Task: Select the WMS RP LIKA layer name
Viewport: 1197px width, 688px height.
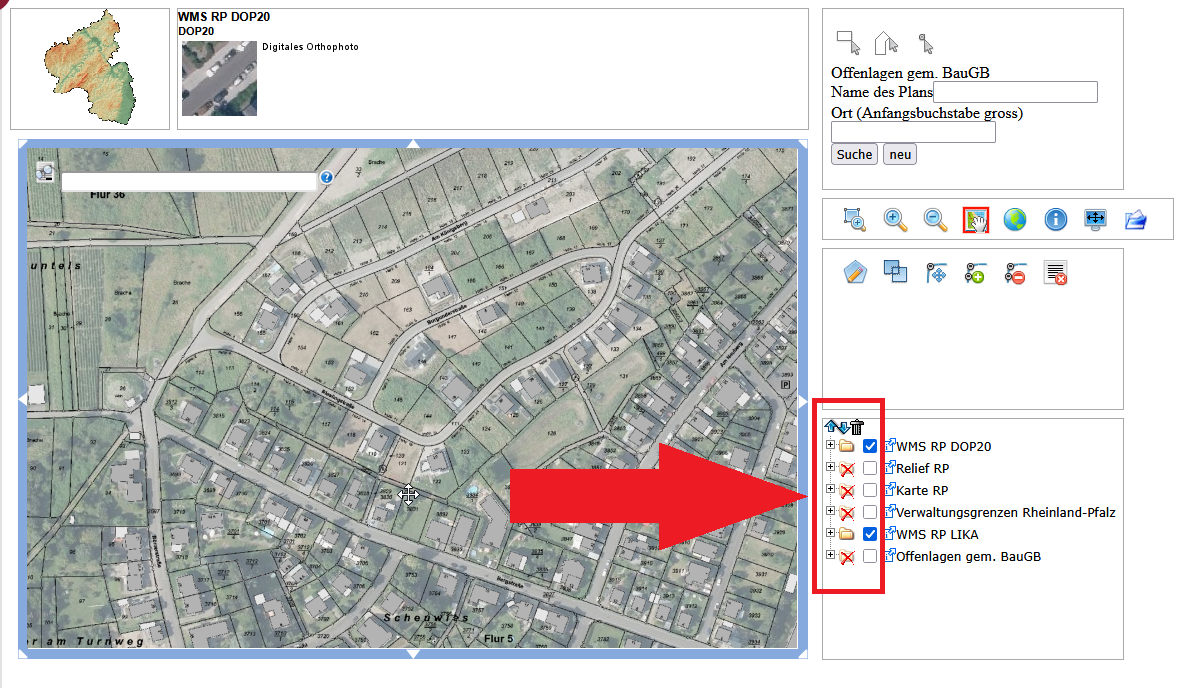Action: (x=936, y=534)
